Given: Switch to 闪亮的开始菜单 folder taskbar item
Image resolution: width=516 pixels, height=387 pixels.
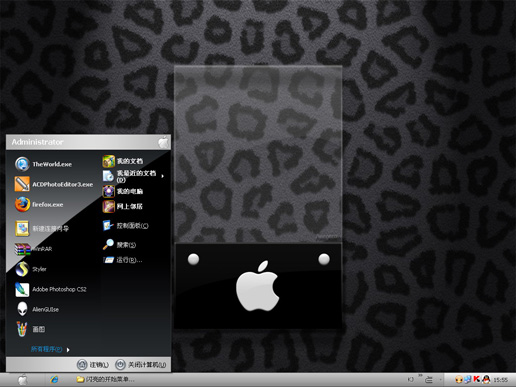Looking at the screenshot, I should 105,379.
